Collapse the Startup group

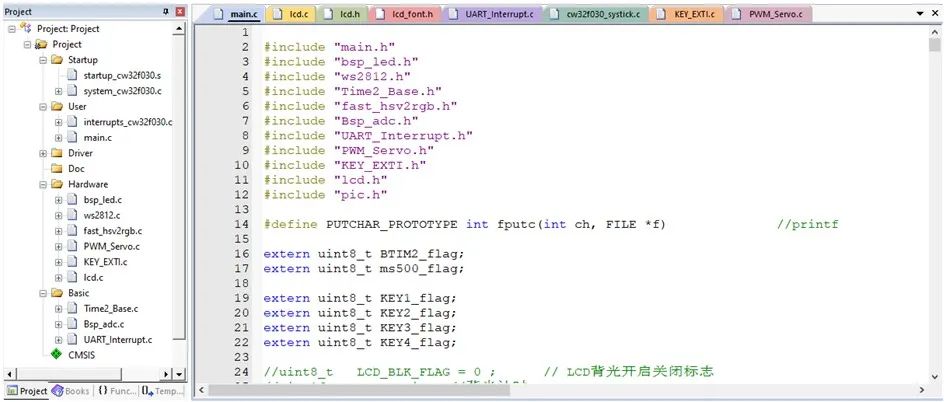coord(43,60)
